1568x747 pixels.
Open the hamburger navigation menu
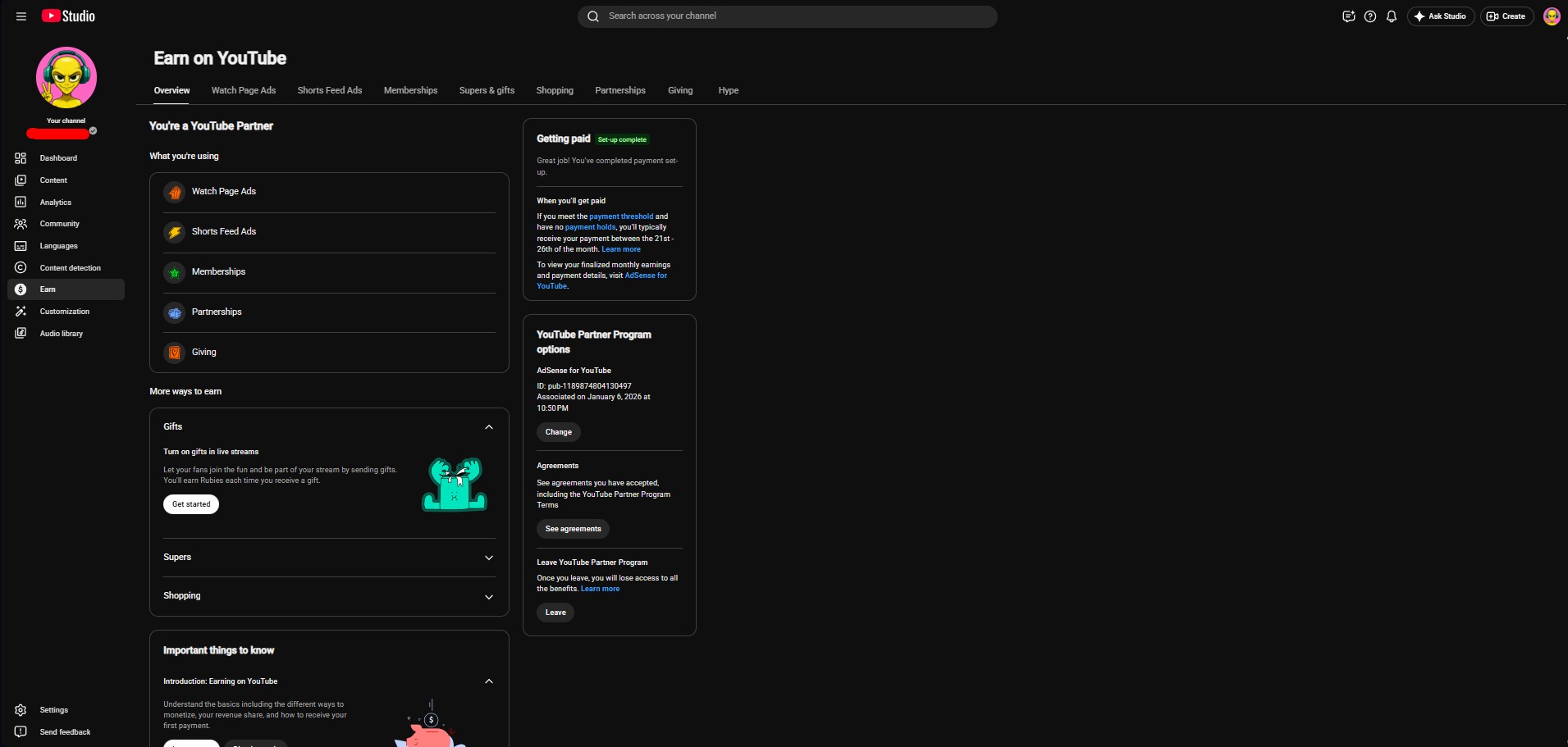coord(21,16)
